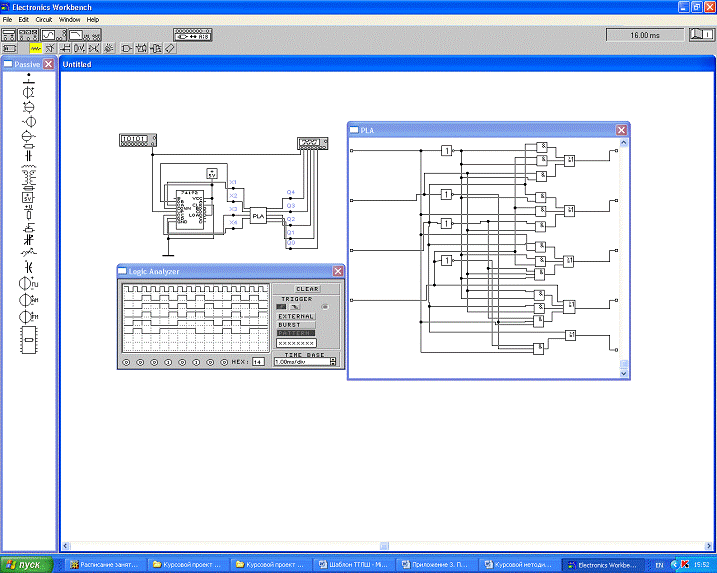Click the chip package icon in Passive panel
This screenshot has width=717, height=573.
tap(28, 341)
